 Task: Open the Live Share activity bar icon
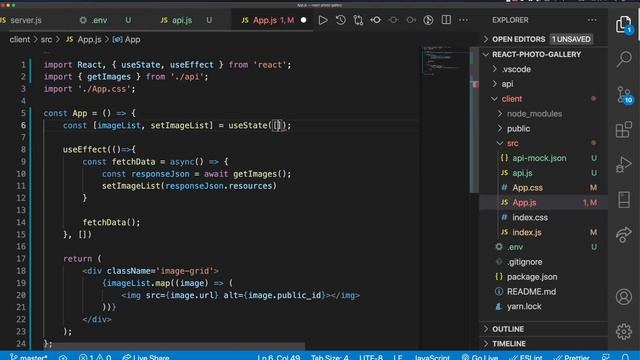coord(624,235)
